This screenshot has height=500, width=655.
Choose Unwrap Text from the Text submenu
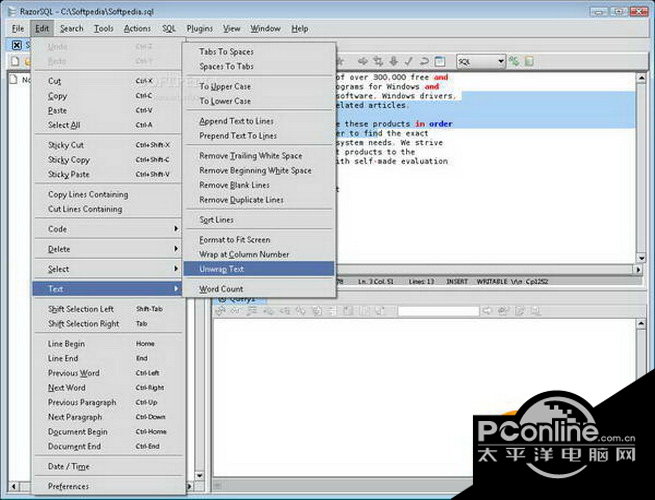pyautogui.click(x=221, y=269)
